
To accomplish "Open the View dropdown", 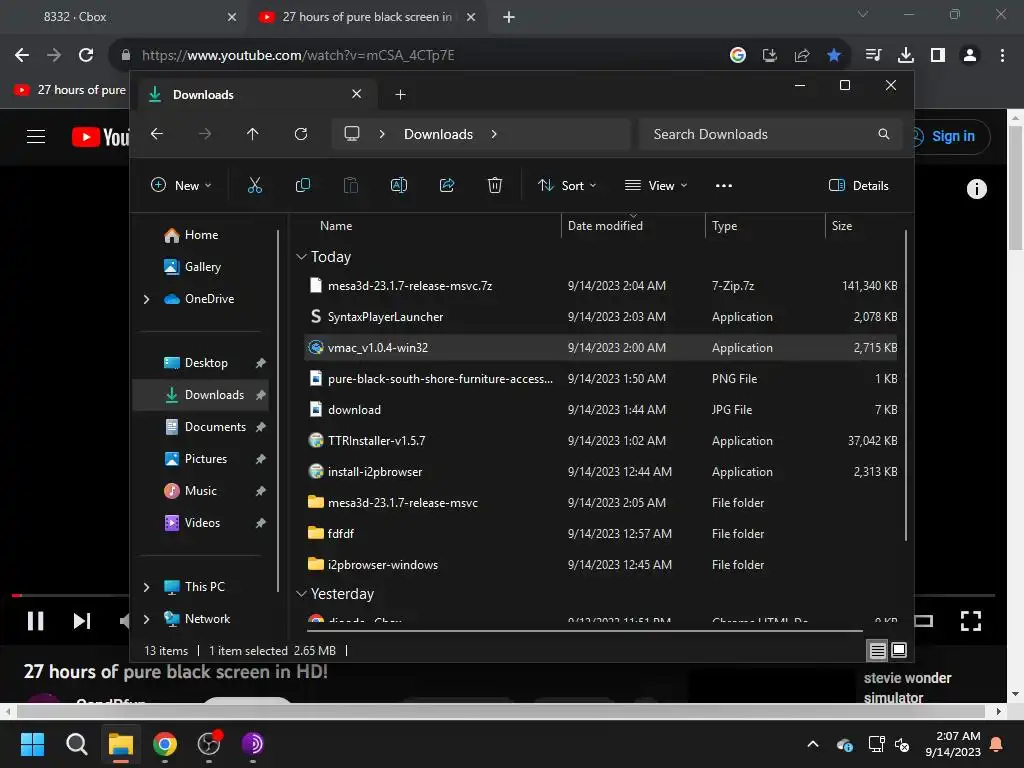I will click(656, 185).
